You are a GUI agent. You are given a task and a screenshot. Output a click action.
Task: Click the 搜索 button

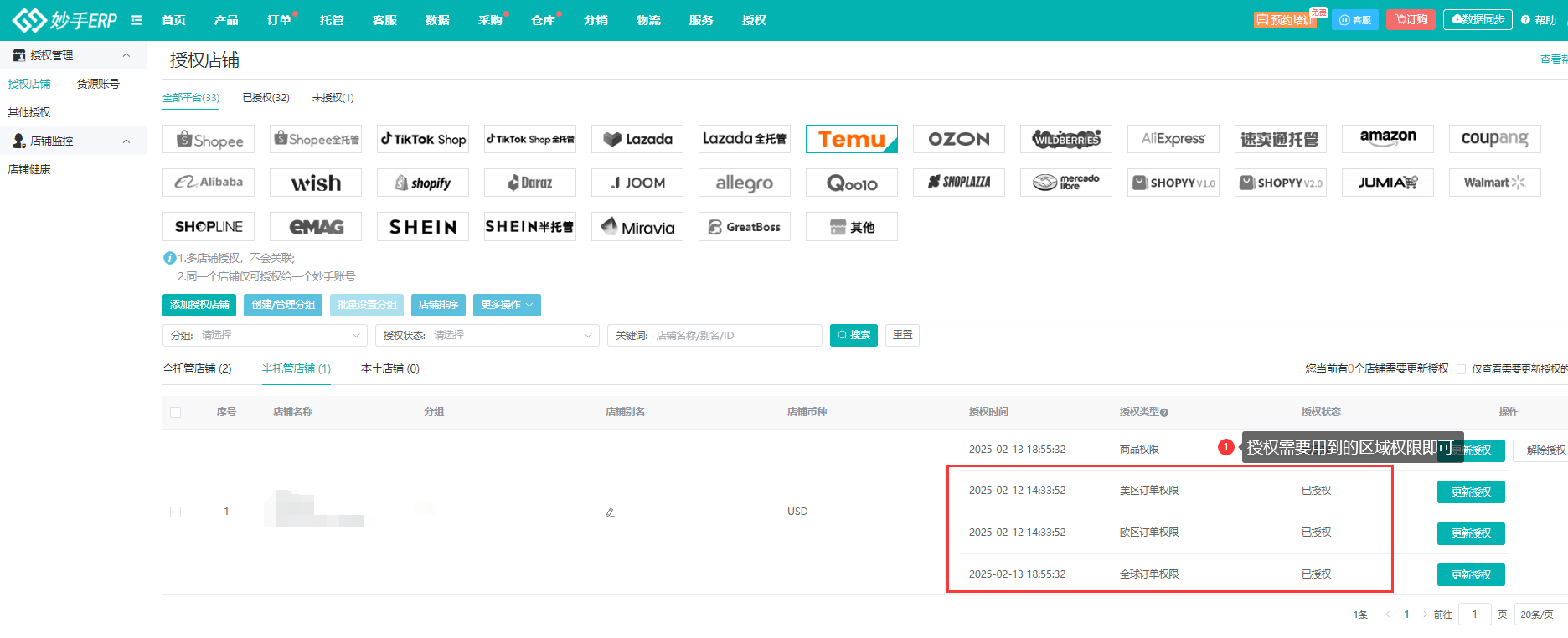(854, 335)
